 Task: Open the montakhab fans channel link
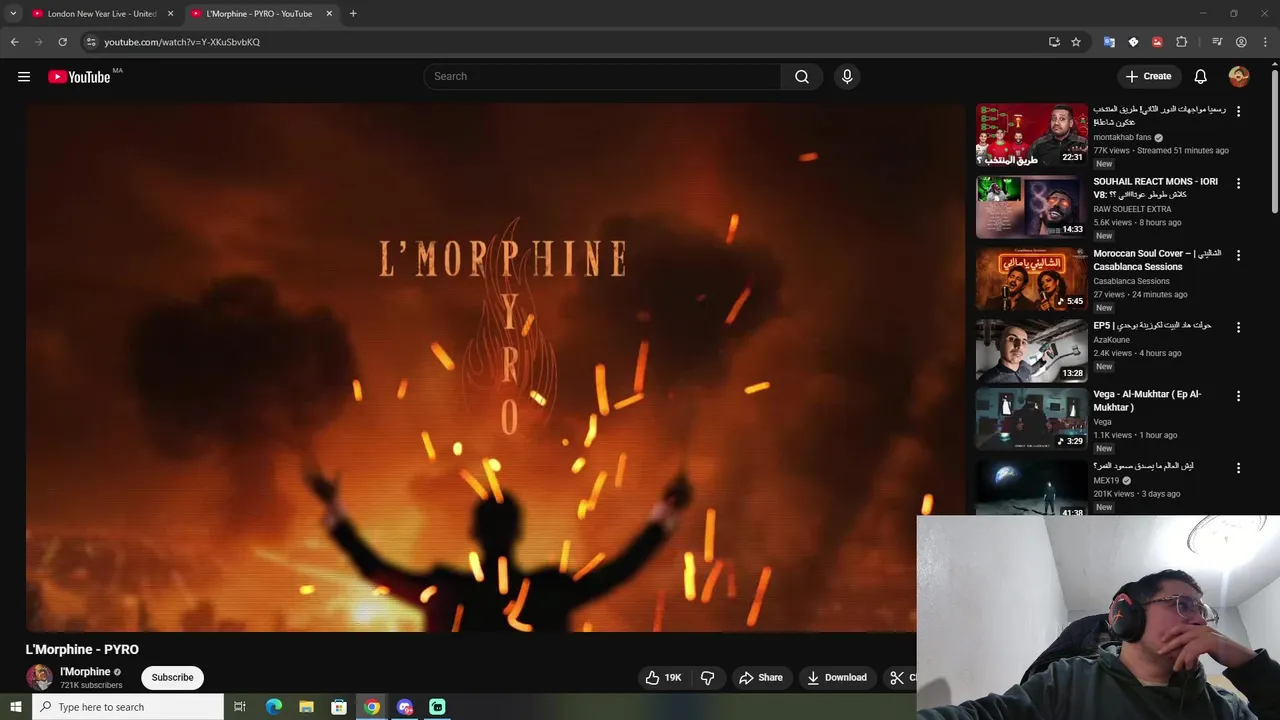[1122, 138]
